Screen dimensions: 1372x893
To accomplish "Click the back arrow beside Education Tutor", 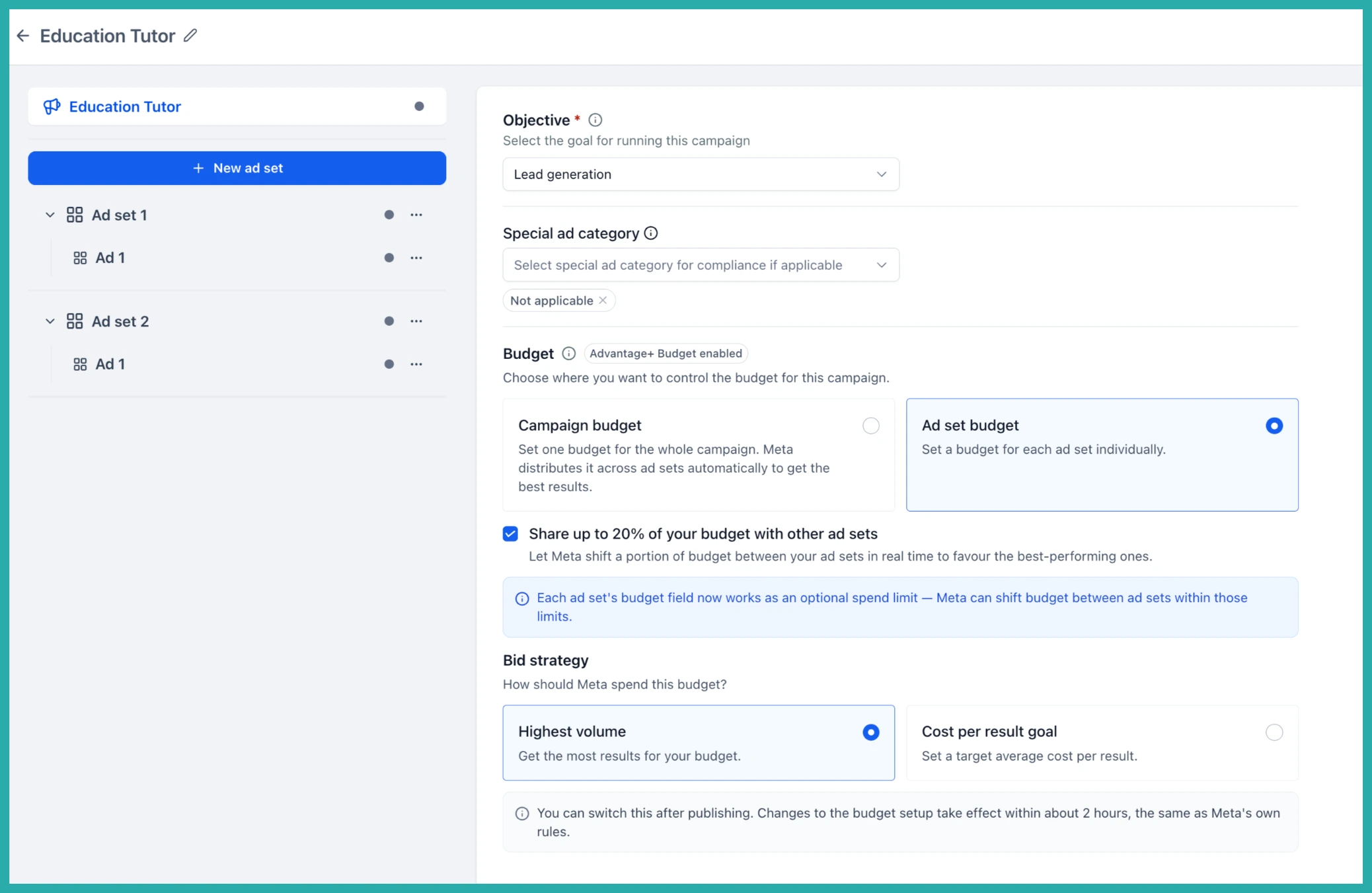I will tap(23, 36).
